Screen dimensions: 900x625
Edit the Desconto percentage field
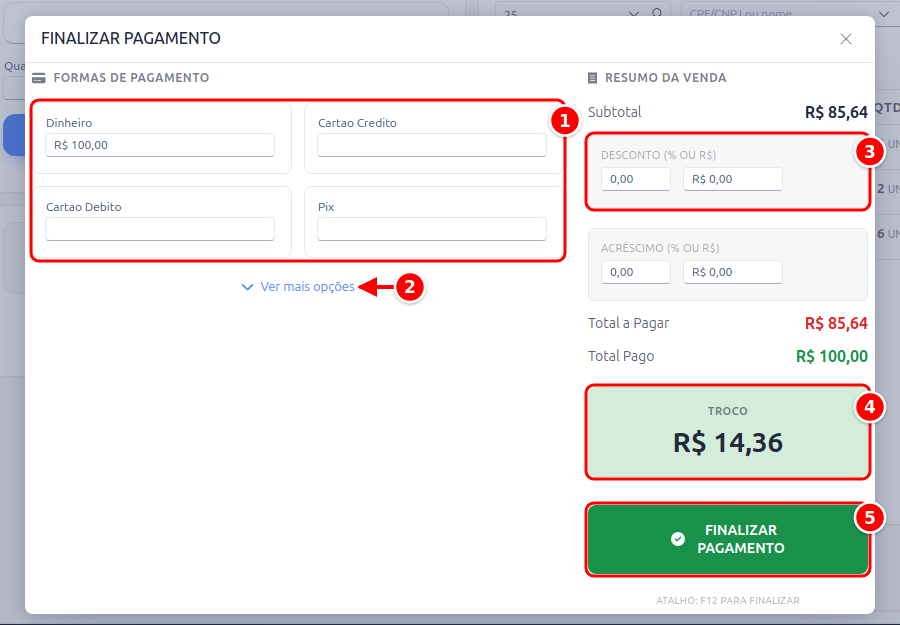[636, 179]
